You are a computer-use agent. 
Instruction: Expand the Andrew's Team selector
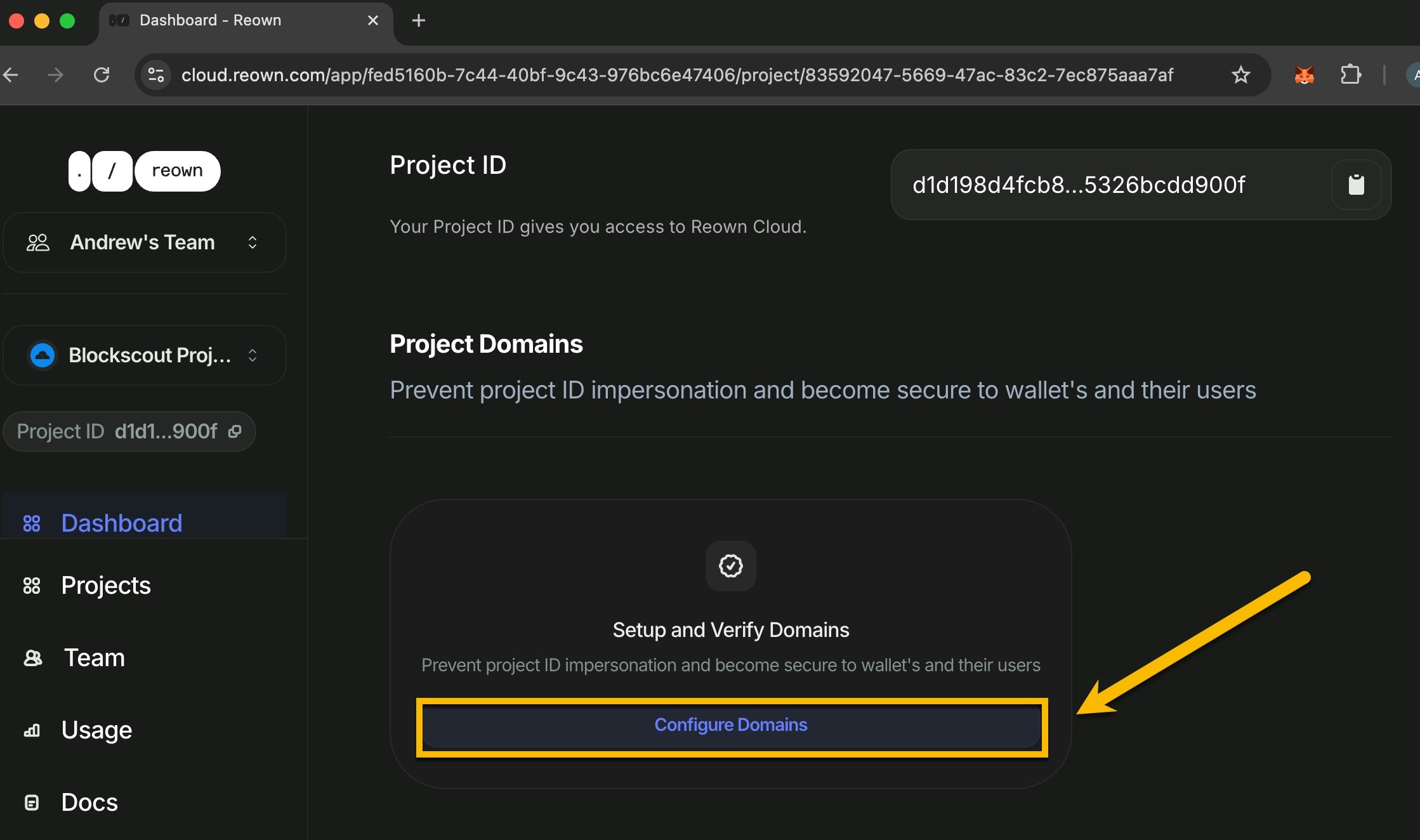[x=145, y=242]
